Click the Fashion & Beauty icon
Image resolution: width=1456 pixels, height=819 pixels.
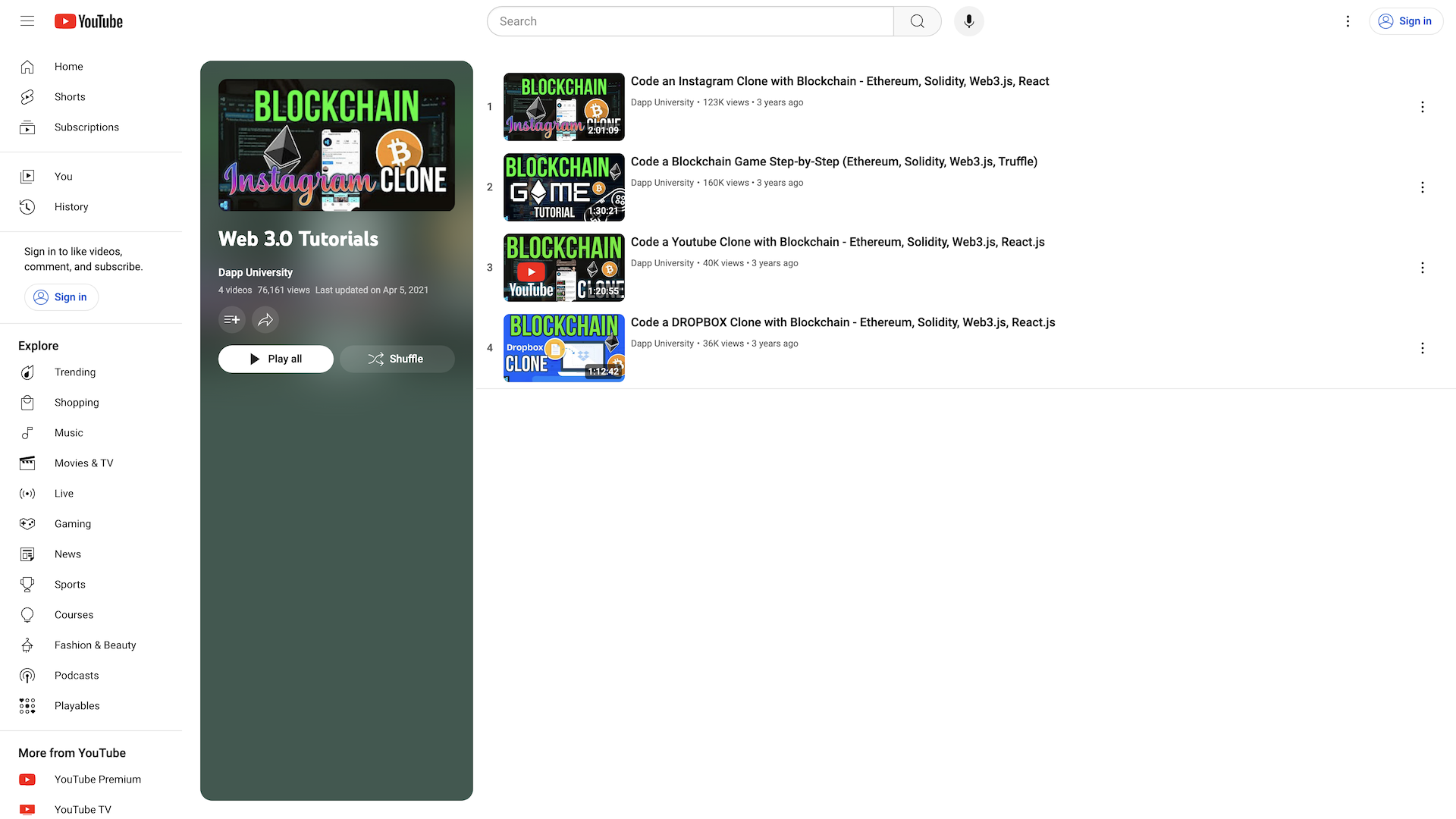tap(27, 645)
